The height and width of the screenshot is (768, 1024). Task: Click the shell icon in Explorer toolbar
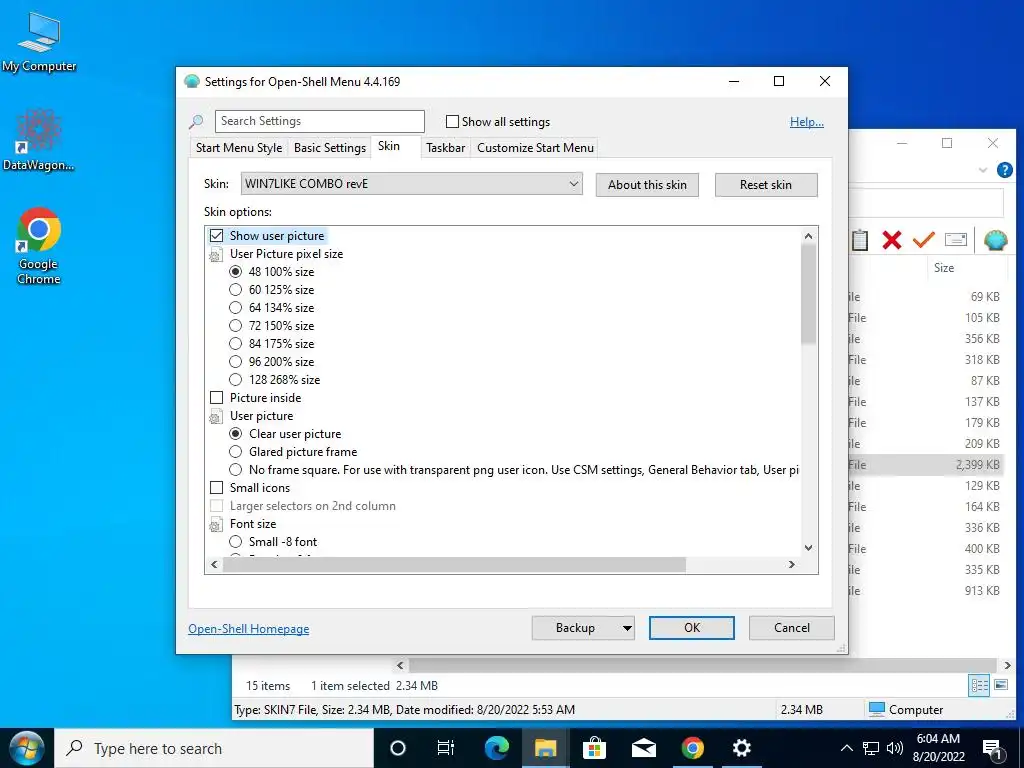coord(995,240)
